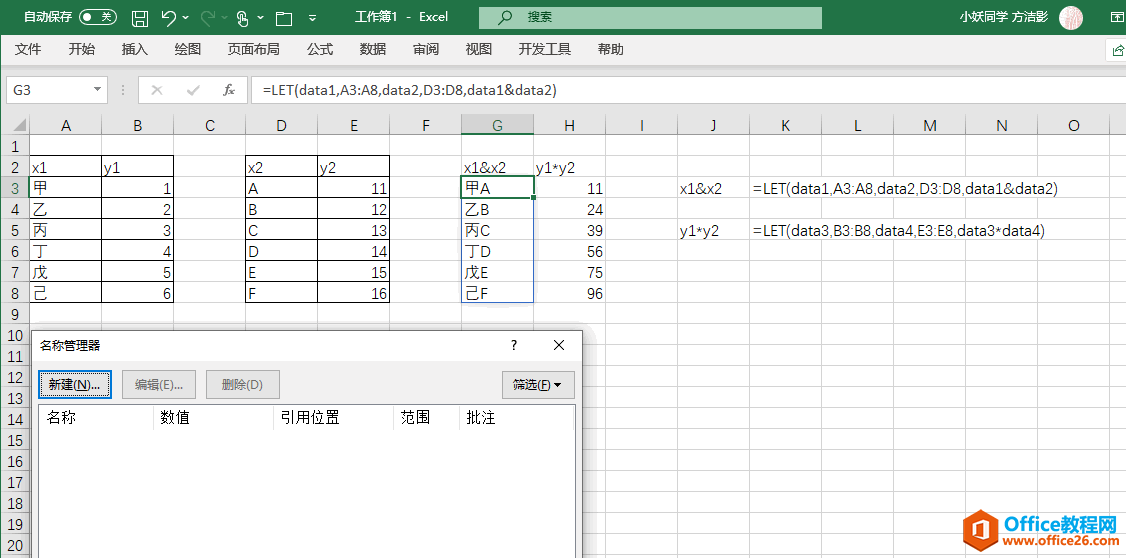Select row 3 header

point(14,189)
